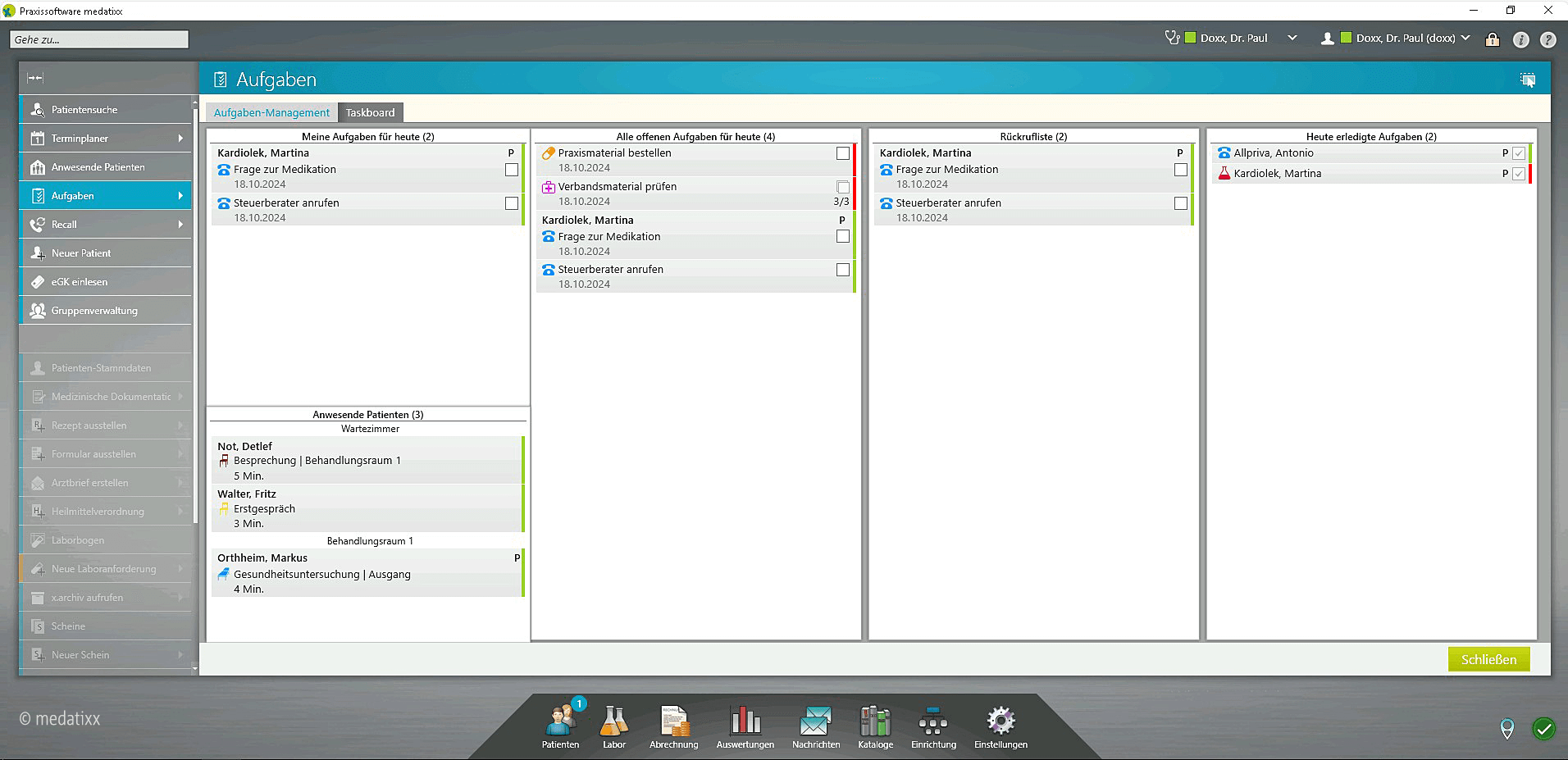
Task: Open Kataloge books icon
Action: [875, 726]
